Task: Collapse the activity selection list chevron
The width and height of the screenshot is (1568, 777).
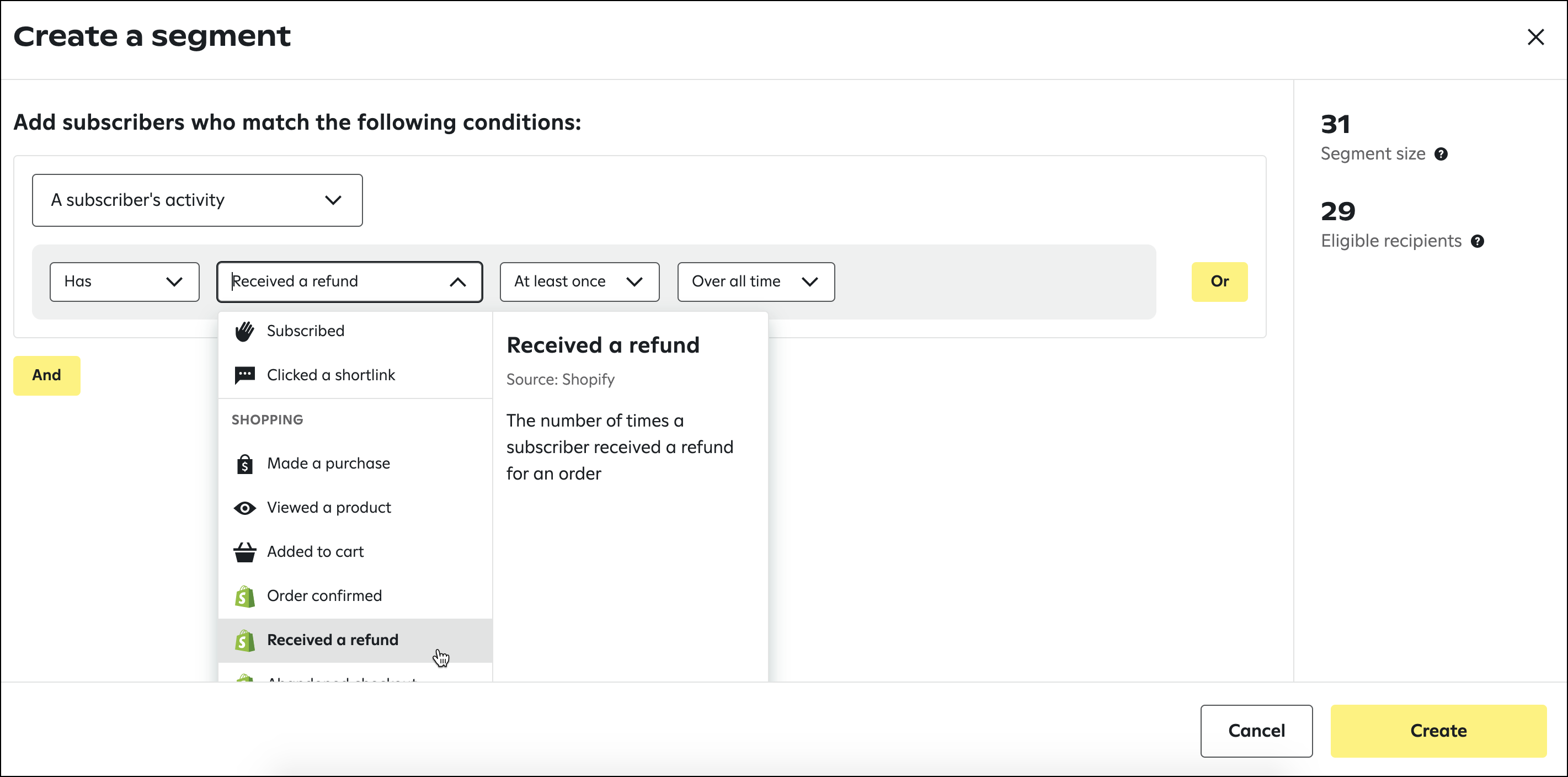Action: pyautogui.click(x=458, y=281)
